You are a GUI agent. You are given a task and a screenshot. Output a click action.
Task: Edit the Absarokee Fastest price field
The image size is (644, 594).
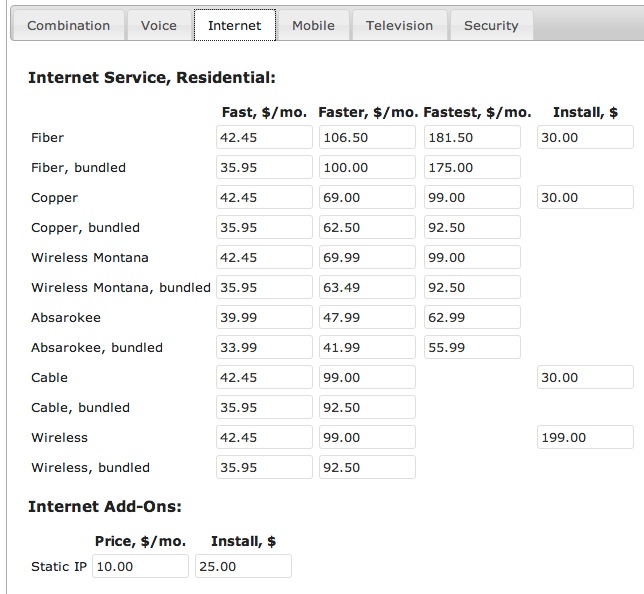pos(472,318)
